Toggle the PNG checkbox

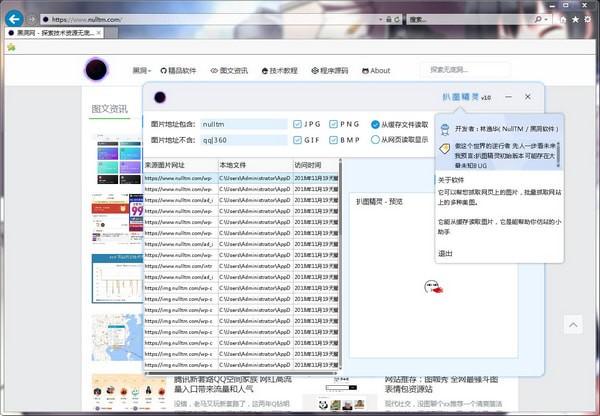[333, 124]
